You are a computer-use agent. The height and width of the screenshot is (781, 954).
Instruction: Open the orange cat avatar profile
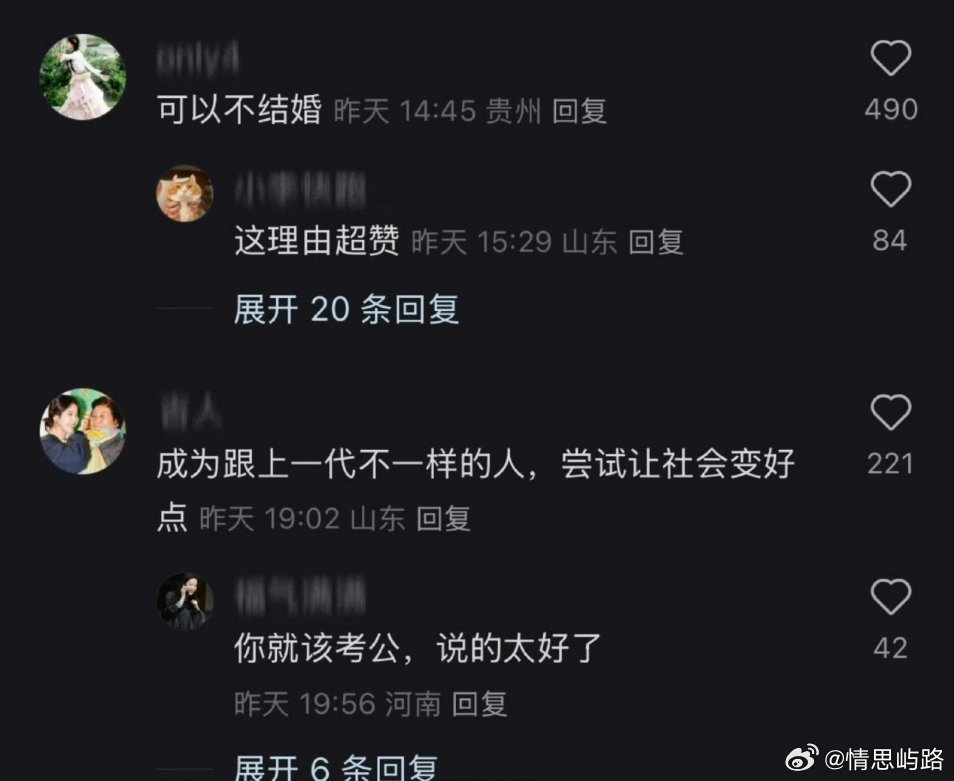(185, 193)
